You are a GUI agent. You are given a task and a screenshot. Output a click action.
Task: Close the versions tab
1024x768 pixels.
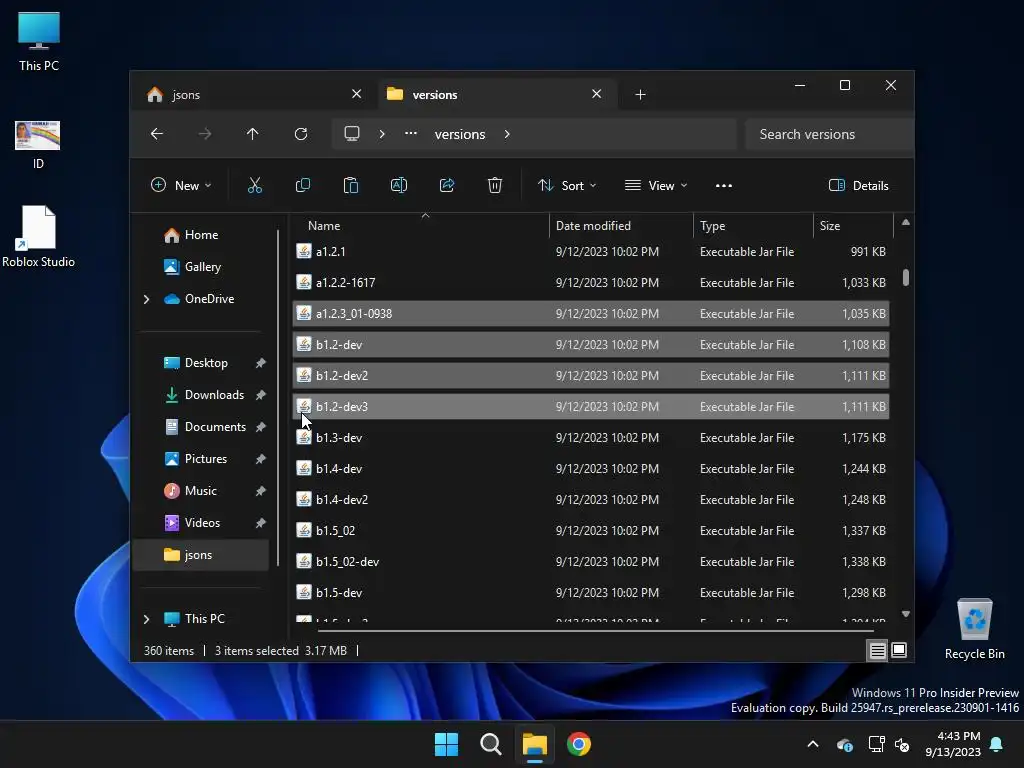click(x=596, y=94)
